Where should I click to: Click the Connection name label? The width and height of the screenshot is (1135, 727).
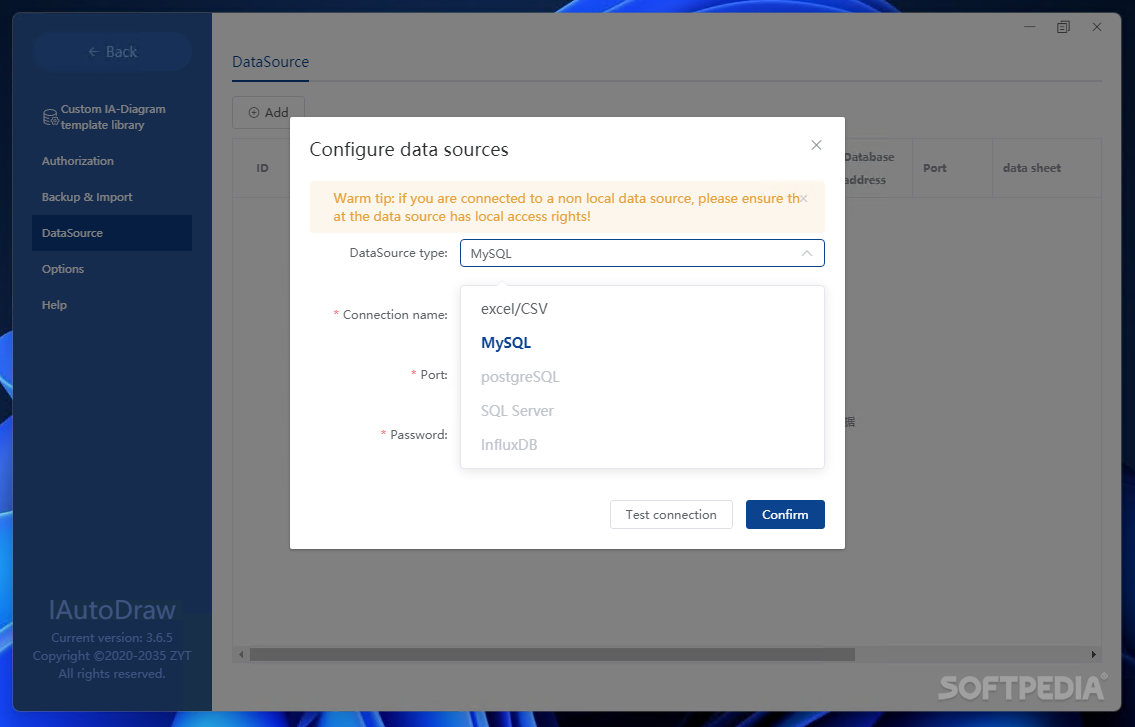(395, 315)
